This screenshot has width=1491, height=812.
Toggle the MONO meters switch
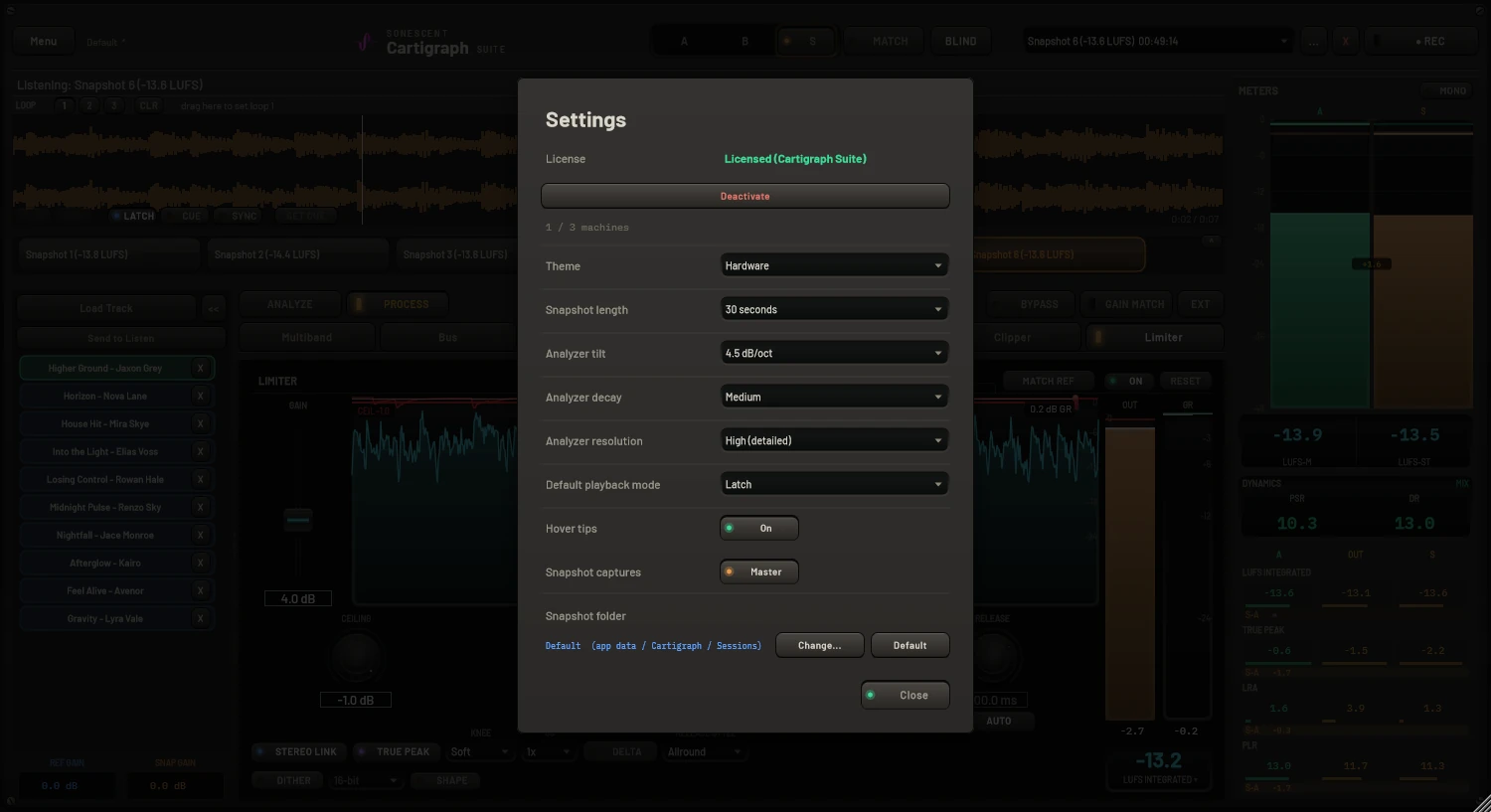tap(1446, 90)
